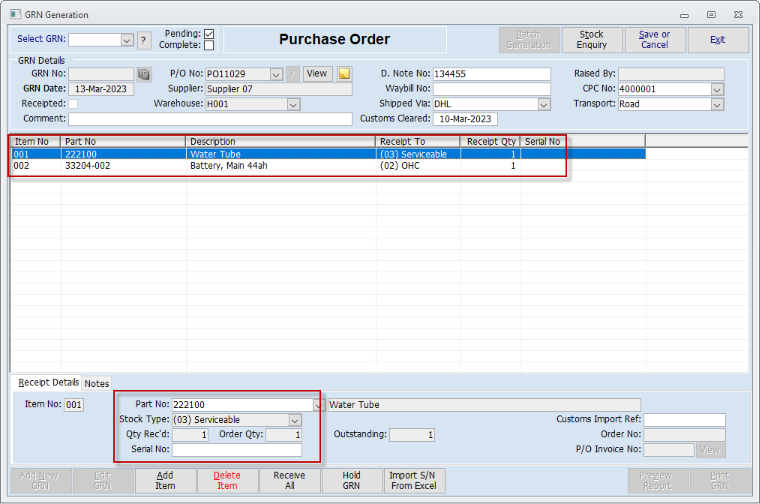Click the GRN No lookup icon
The width and height of the screenshot is (760, 504).
tap(144, 74)
